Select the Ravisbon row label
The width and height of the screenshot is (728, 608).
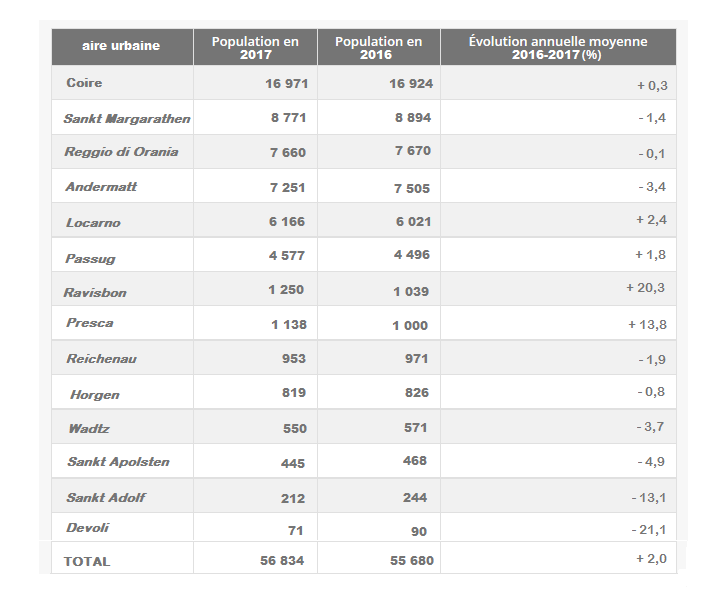pyautogui.click(x=95, y=293)
